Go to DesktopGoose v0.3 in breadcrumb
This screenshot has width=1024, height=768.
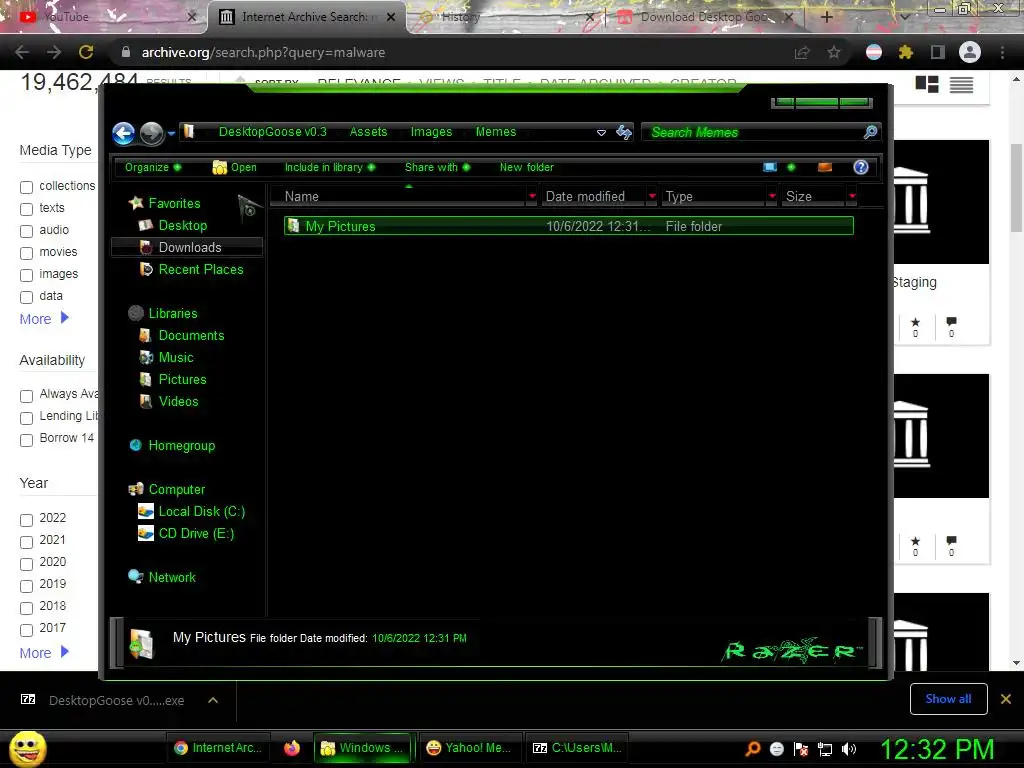(272, 132)
